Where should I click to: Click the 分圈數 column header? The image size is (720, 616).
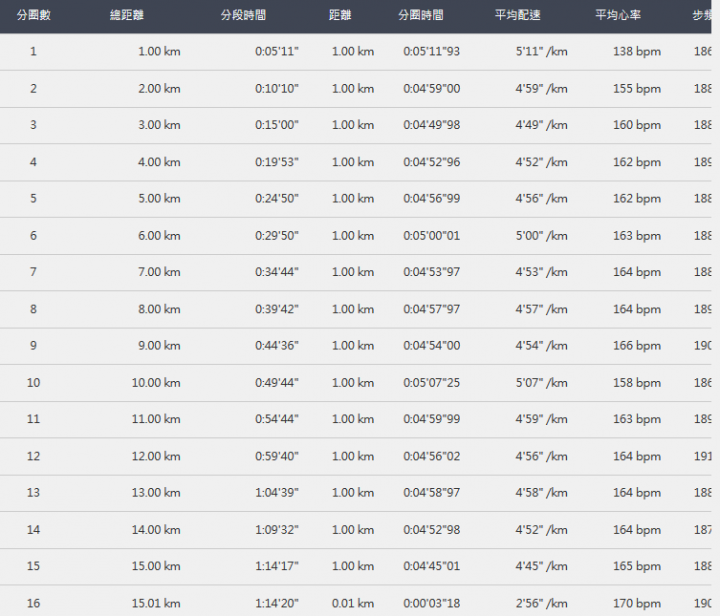click(x=34, y=15)
